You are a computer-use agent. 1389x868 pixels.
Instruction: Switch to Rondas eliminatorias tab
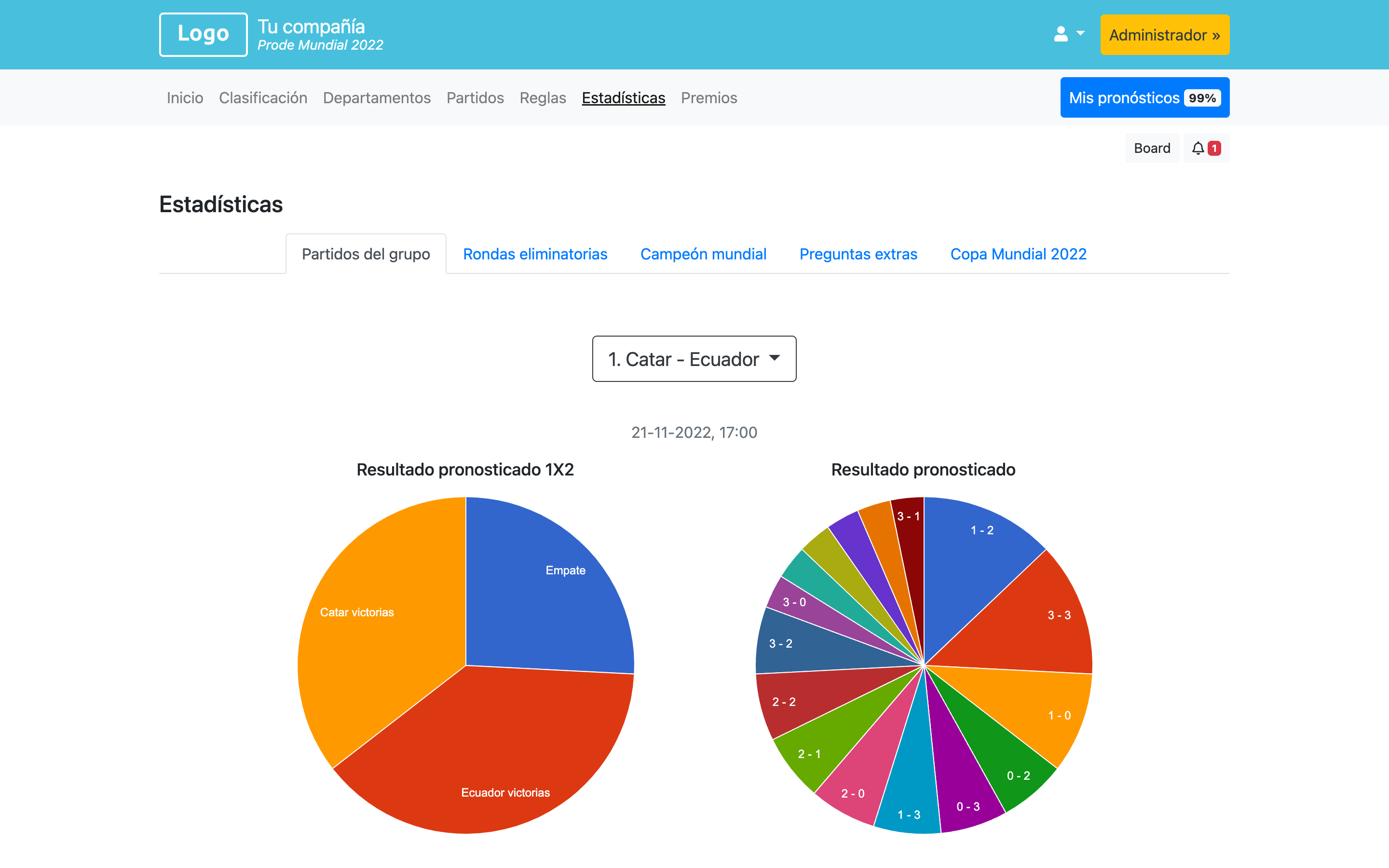tap(535, 254)
